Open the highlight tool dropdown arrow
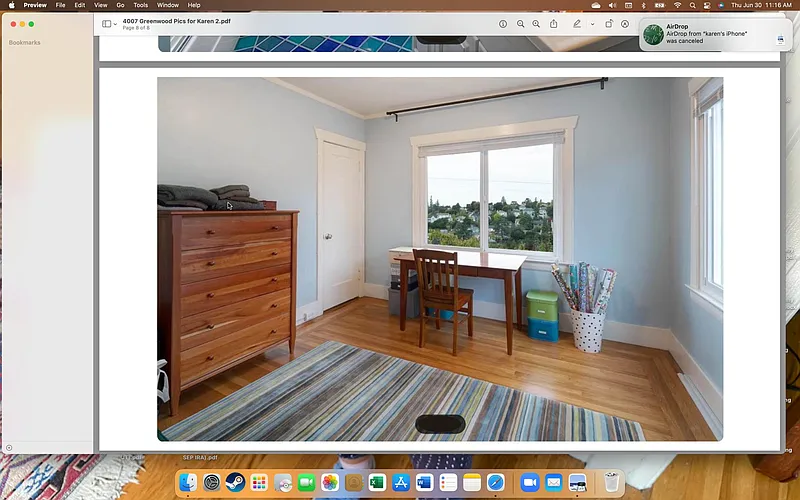Viewport: 800px width, 500px height. [592, 24]
